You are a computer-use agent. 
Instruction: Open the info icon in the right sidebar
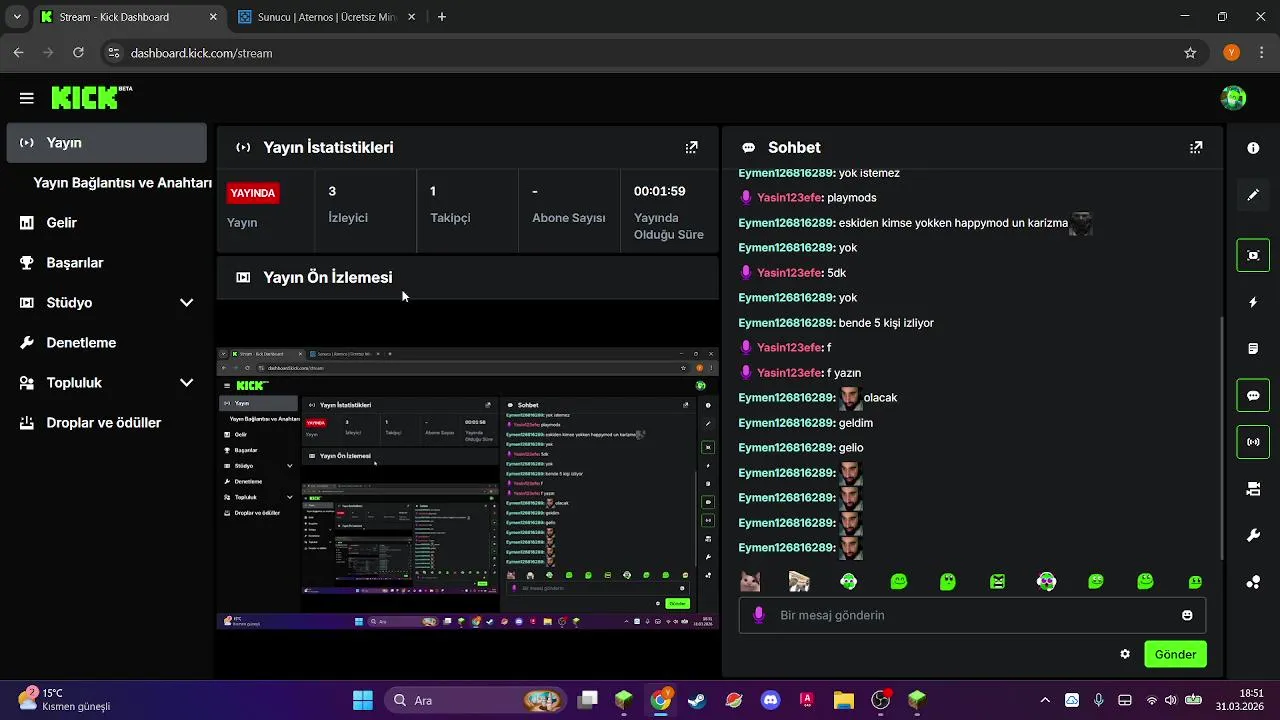[x=1253, y=148]
